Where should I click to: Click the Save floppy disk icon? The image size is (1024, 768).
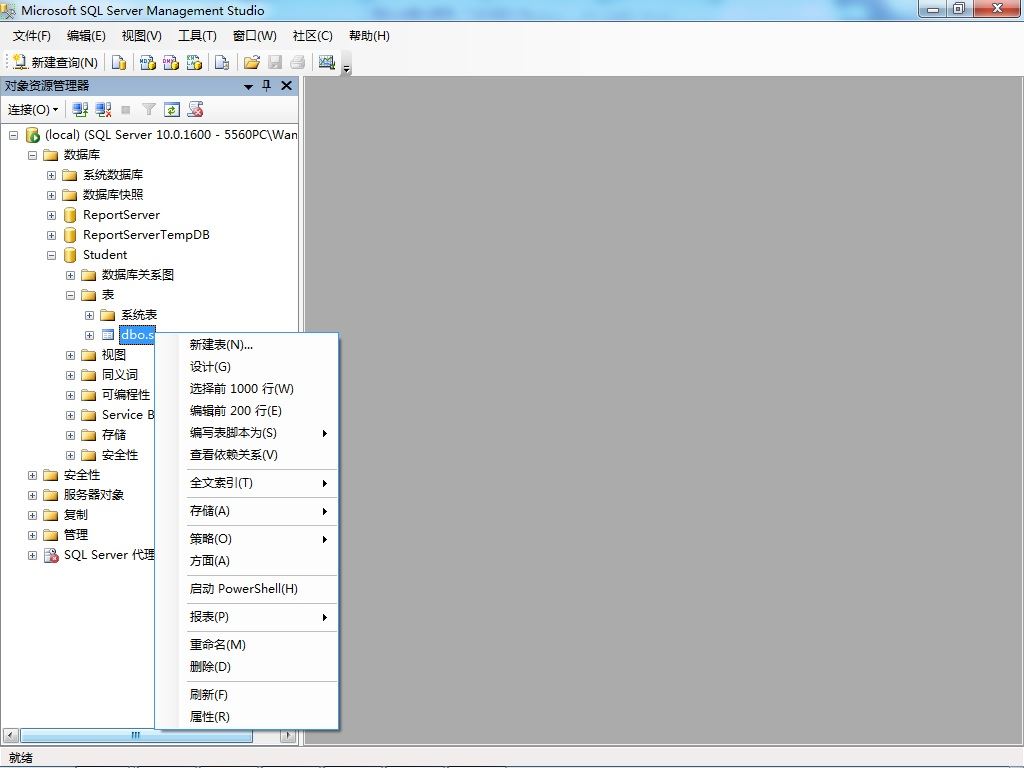[x=275, y=62]
